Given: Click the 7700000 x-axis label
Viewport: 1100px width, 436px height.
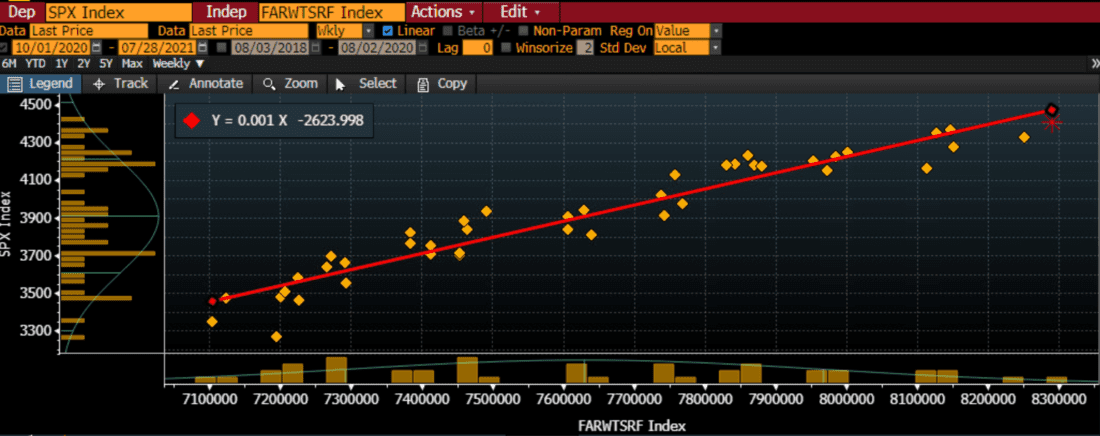Looking at the screenshot, I should (635, 399).
